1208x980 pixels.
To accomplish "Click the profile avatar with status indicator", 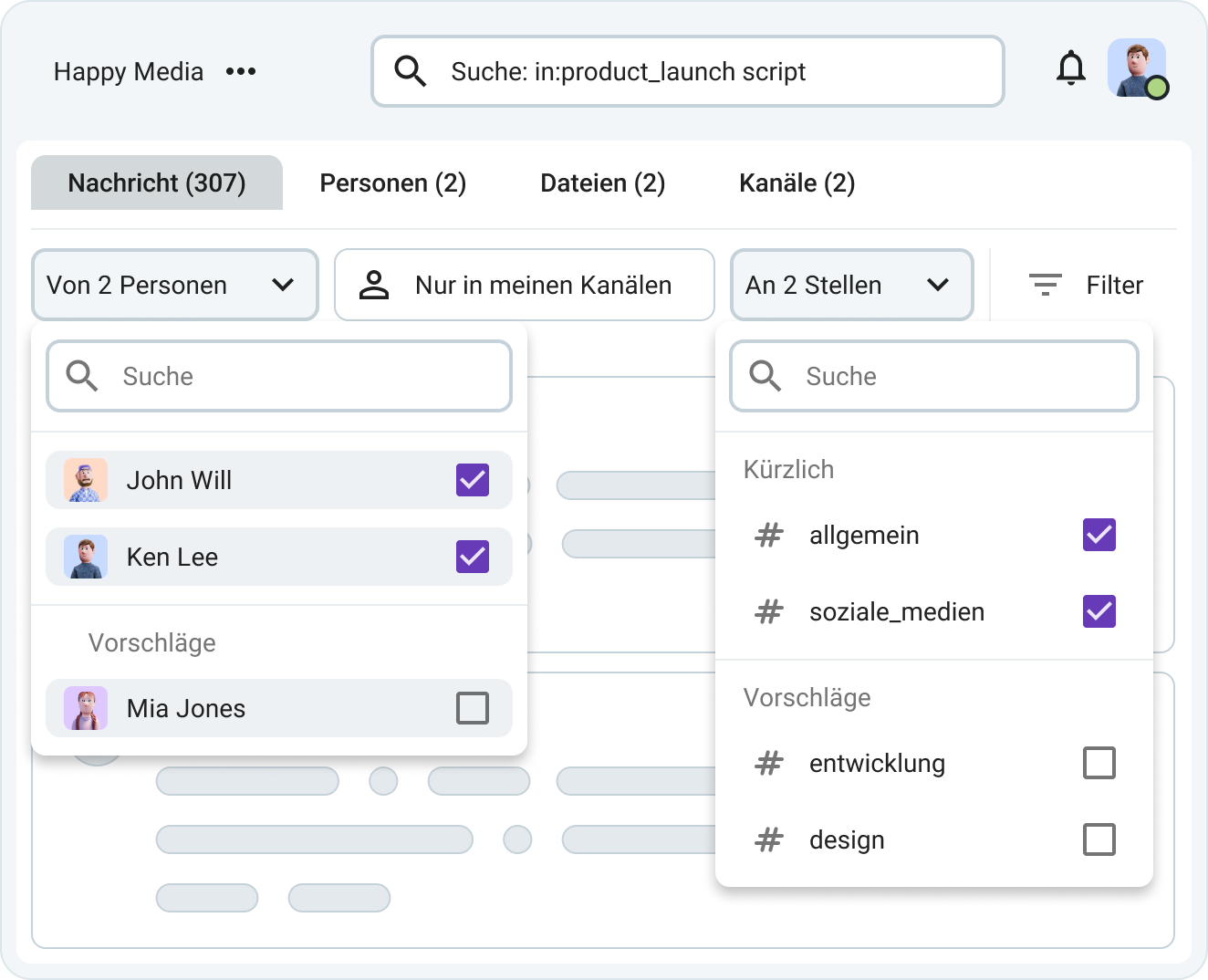I will click(x=1137, y=68).
